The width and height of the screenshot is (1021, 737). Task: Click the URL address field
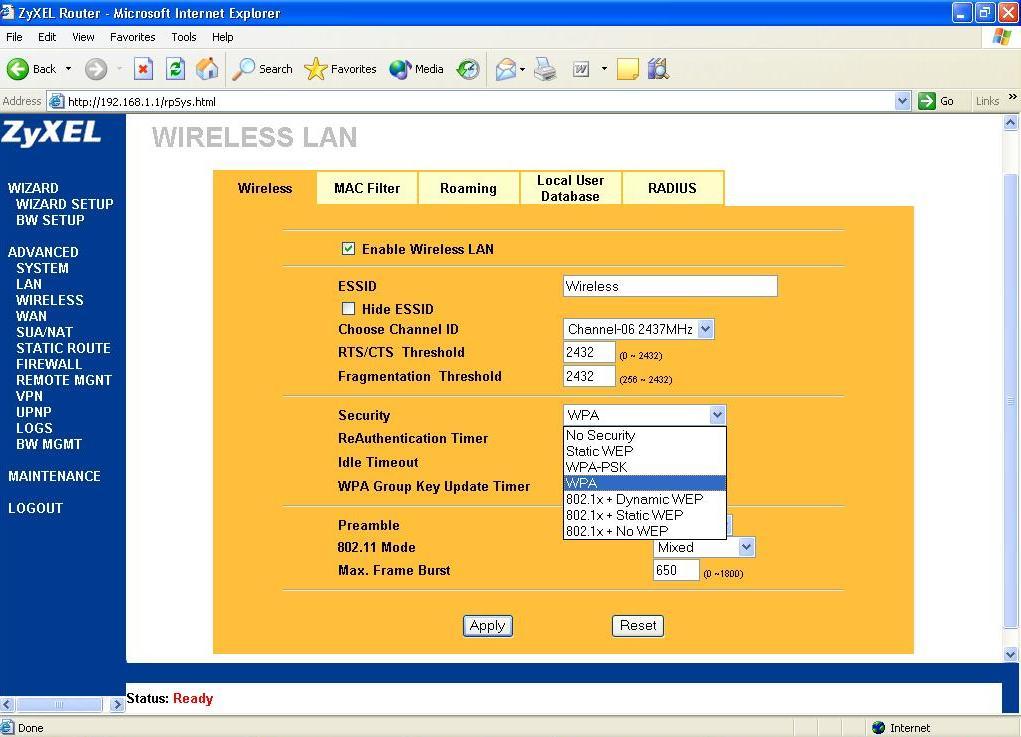pyautogui.click(x=479, y=101)
